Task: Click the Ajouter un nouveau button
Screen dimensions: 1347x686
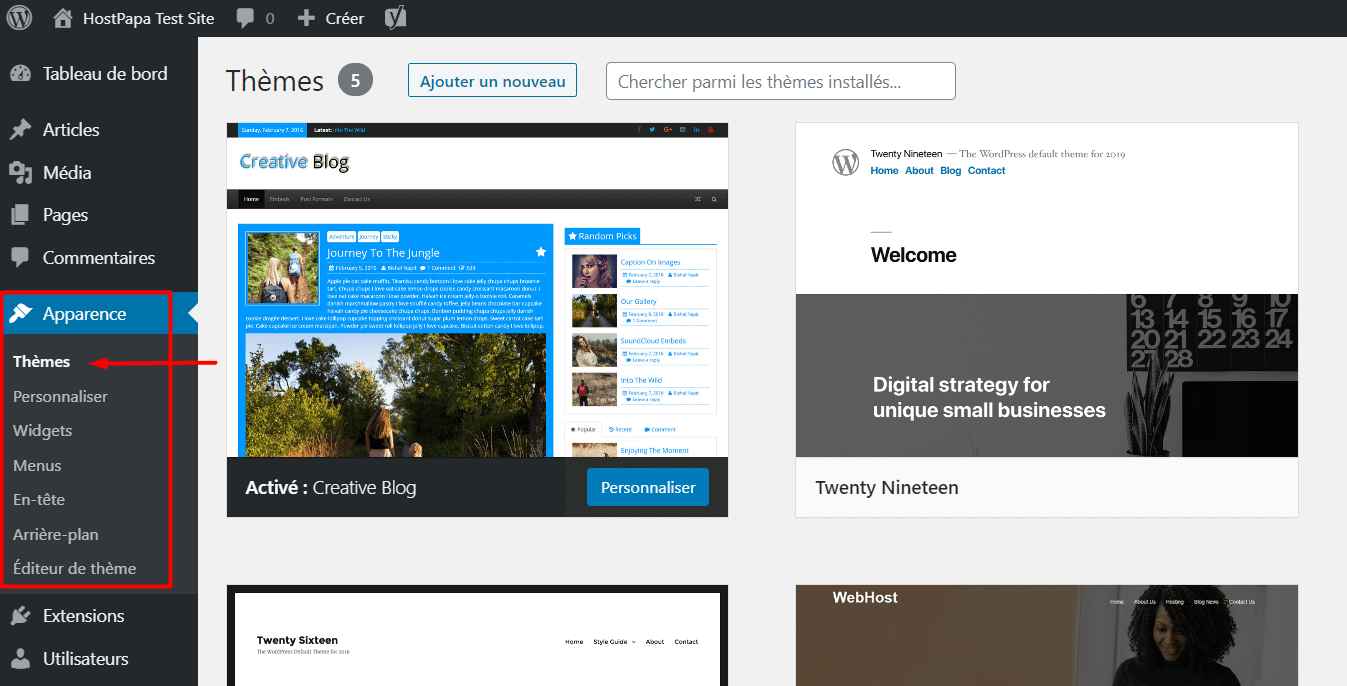Action: (492, 81)
